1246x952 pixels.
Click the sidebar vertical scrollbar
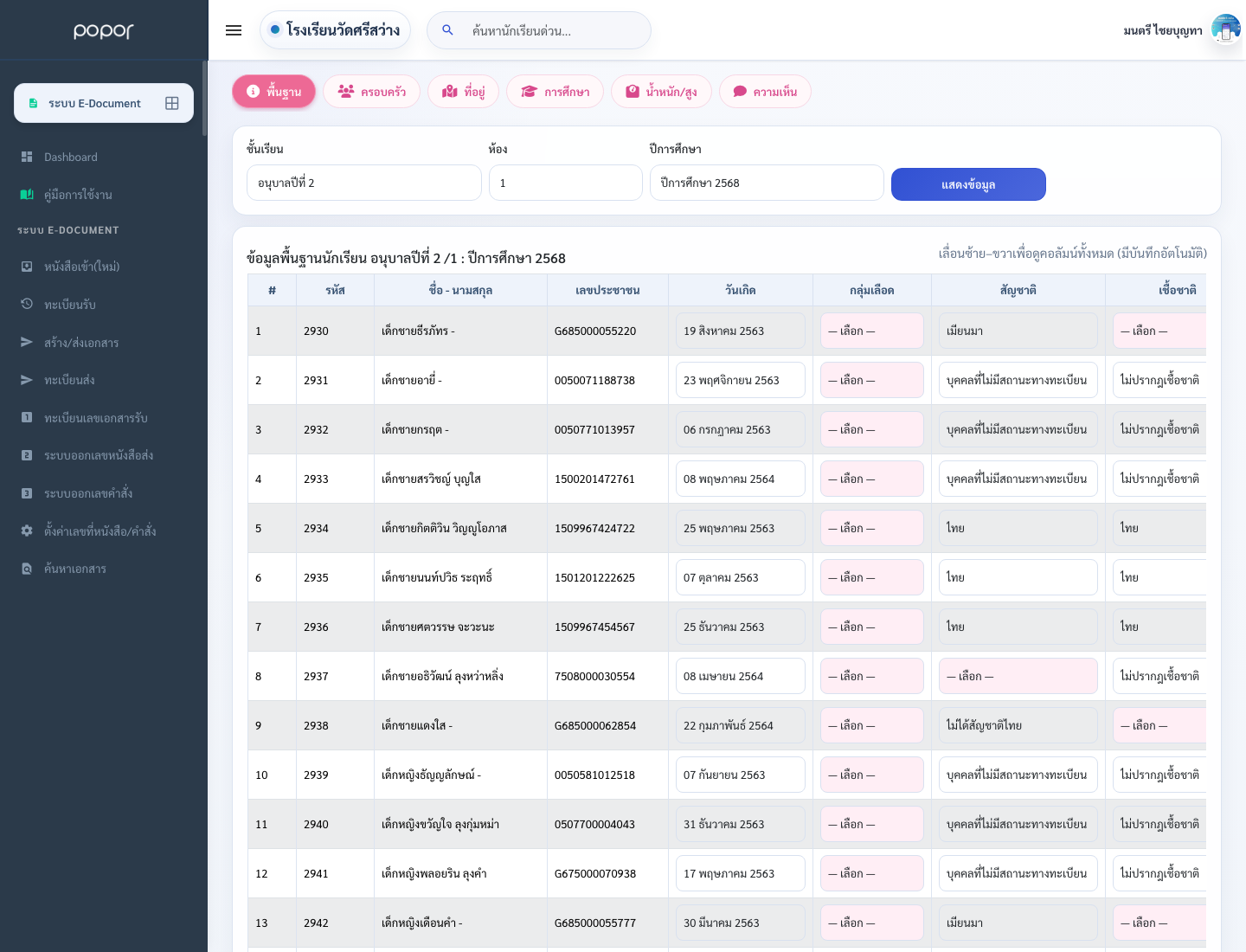pos(205,98)
